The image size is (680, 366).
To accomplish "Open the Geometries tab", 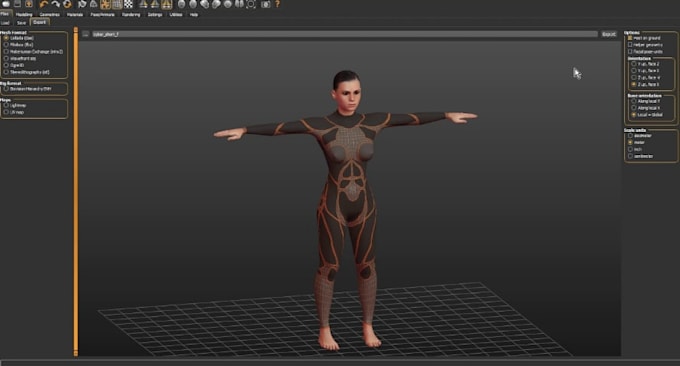I will (49, 14).
